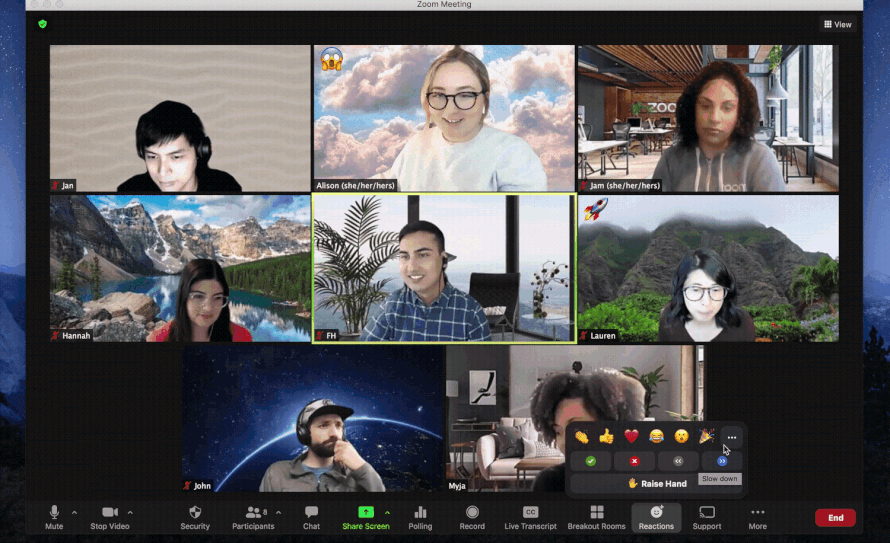Send laughing face reaction
The image size is (890, 543).
(x=656, y=436)
